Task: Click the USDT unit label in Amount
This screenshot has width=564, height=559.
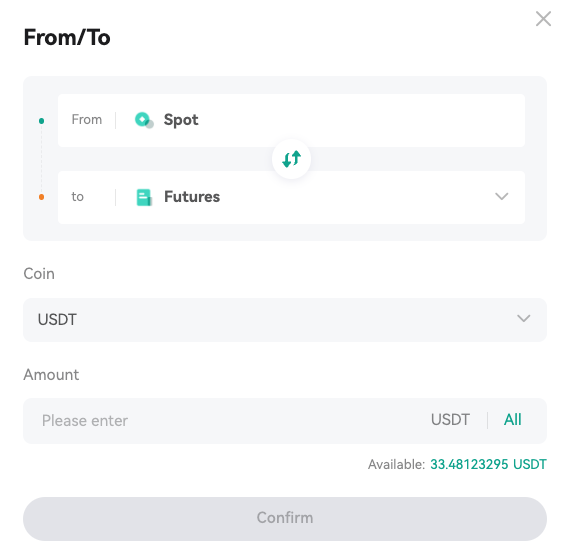Action: [450, 419]
